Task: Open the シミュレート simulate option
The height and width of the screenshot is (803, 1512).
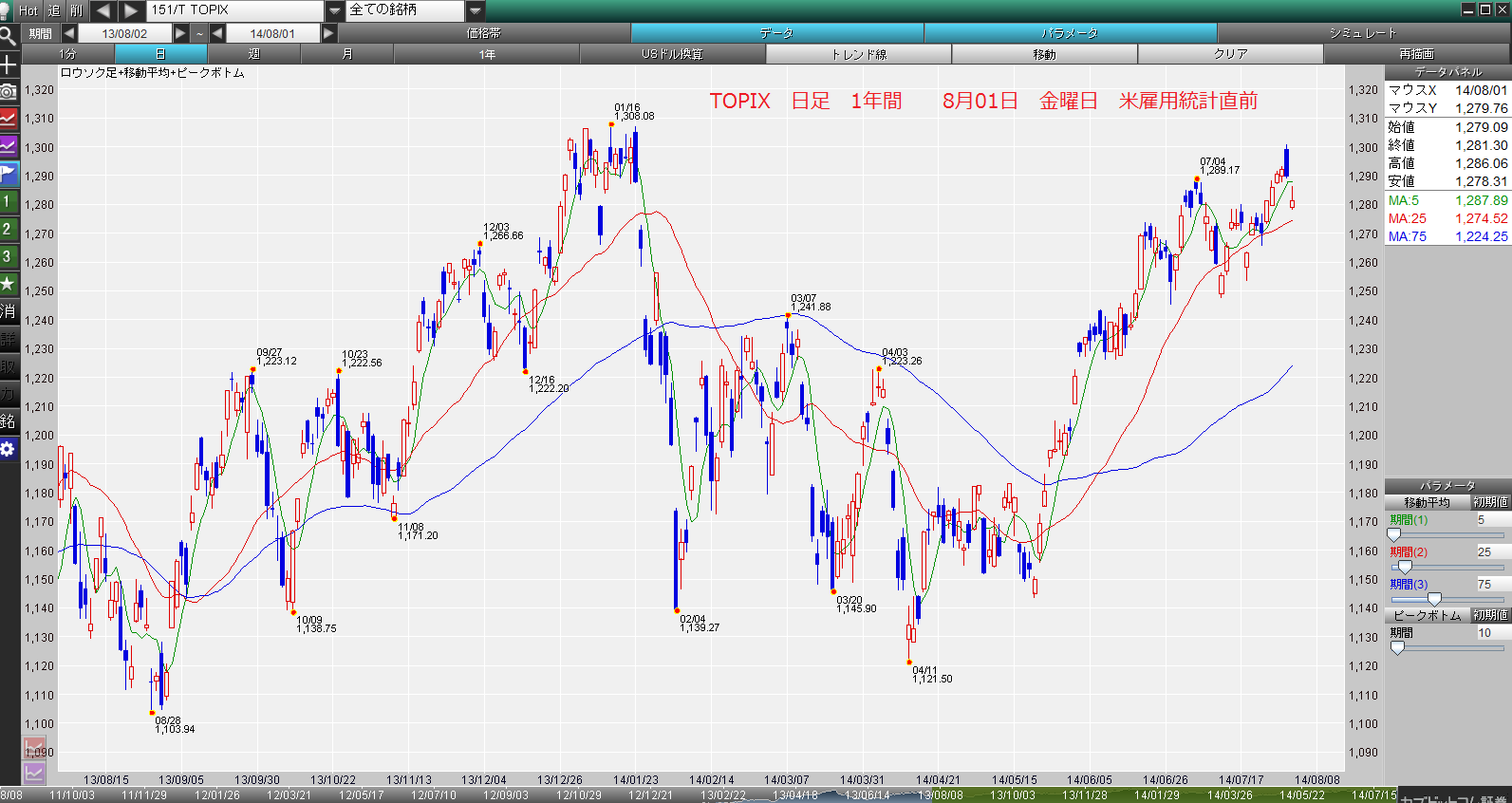Action: 1364,33
